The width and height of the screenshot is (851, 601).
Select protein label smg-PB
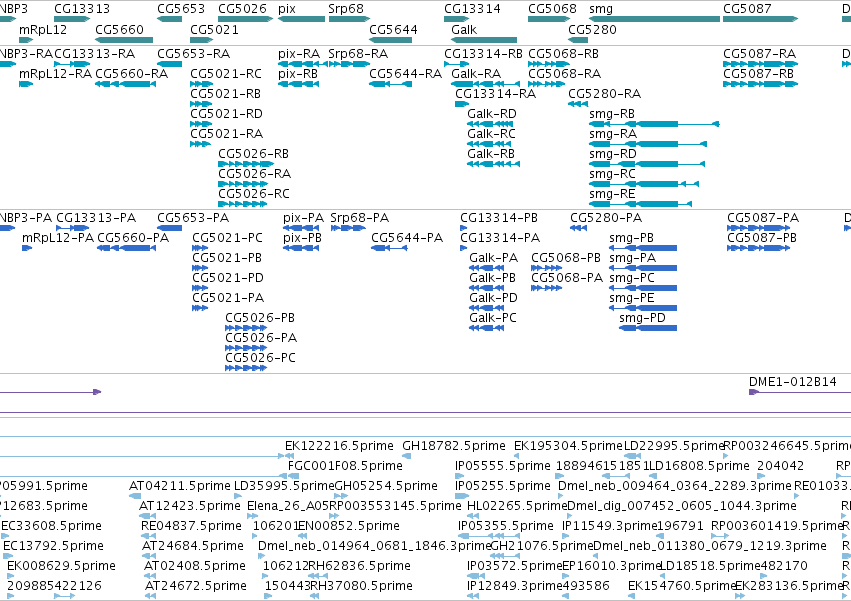pos(632,238)
